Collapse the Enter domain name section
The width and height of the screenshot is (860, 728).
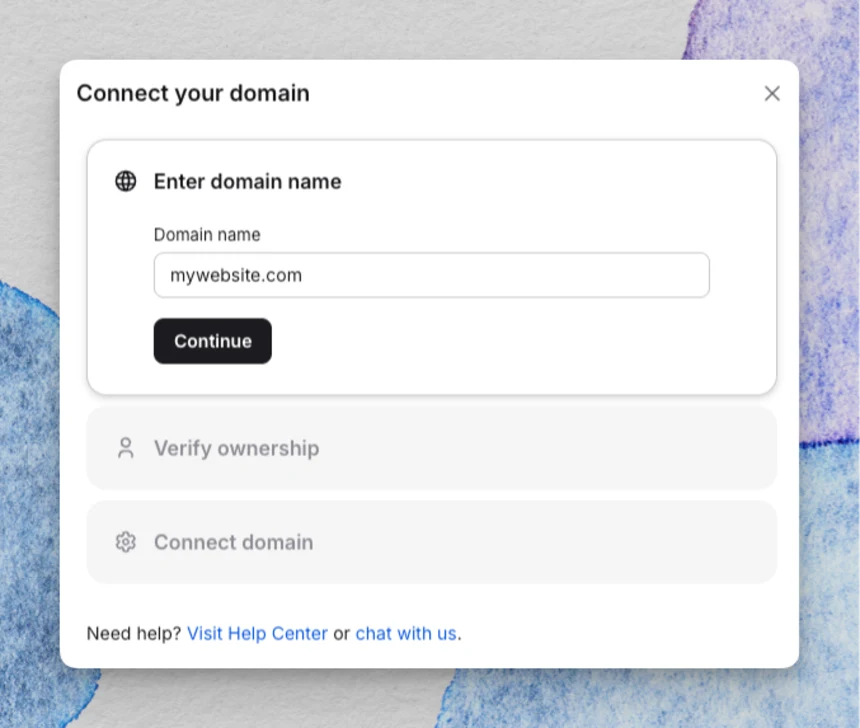tap(247, 181)
